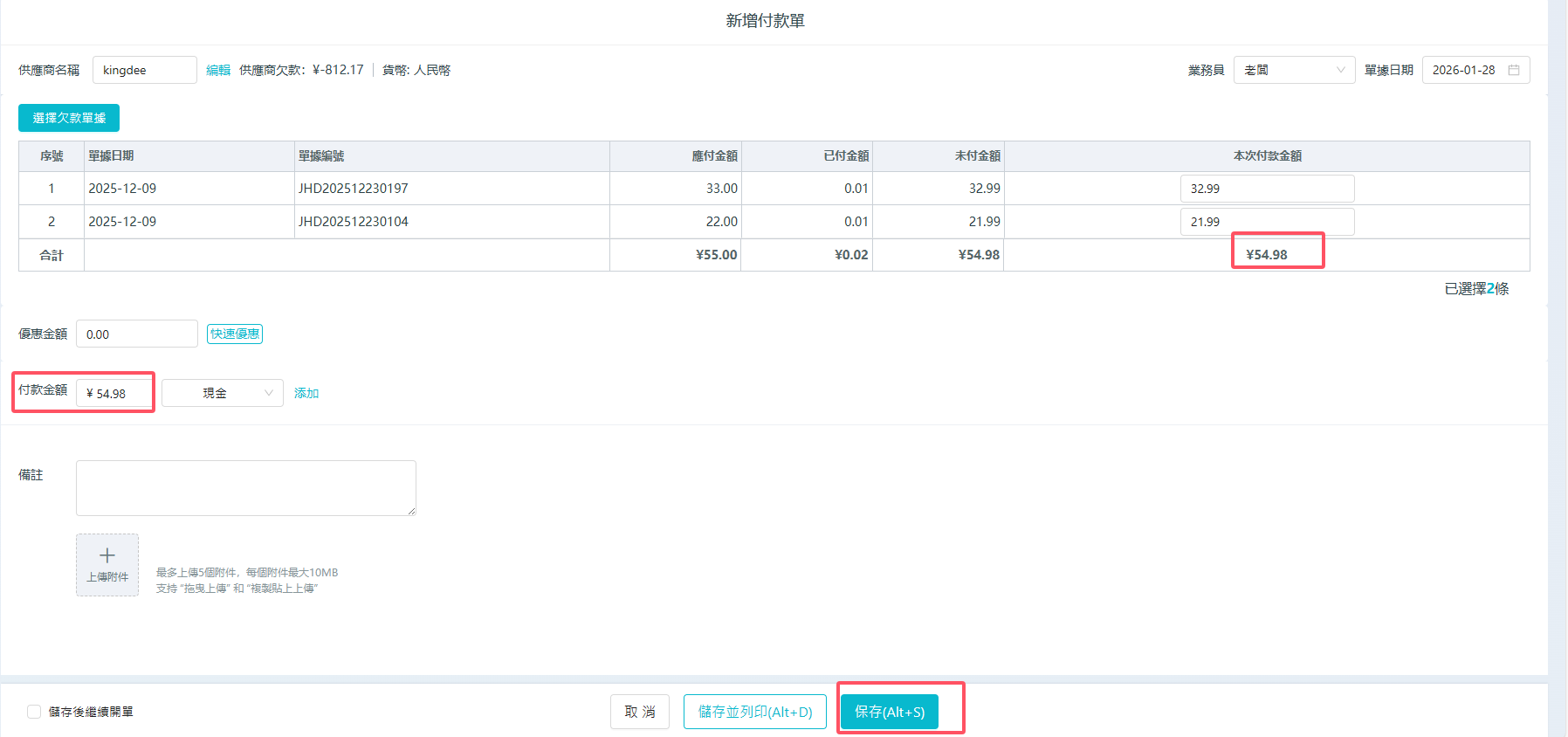
Task: Focus the 供應商名稱 input field
Action: point(144,70)
